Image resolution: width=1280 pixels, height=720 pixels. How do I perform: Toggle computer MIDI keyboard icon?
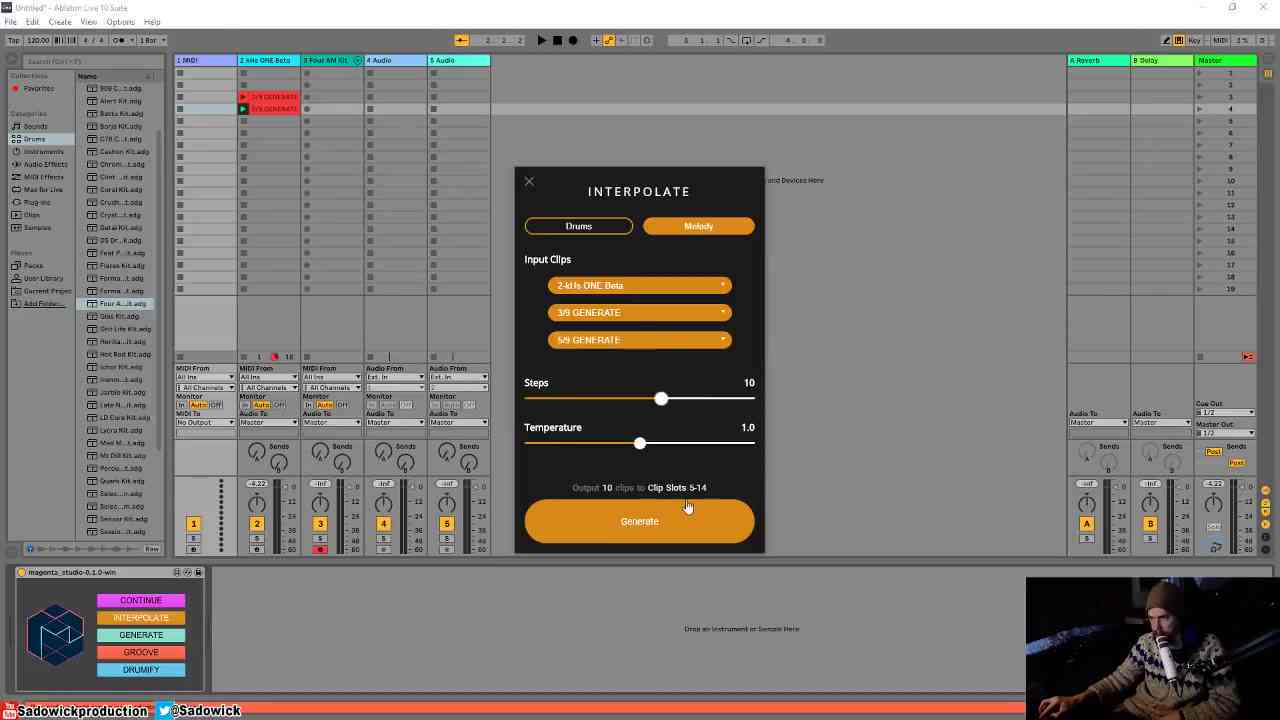(1179, 40)
